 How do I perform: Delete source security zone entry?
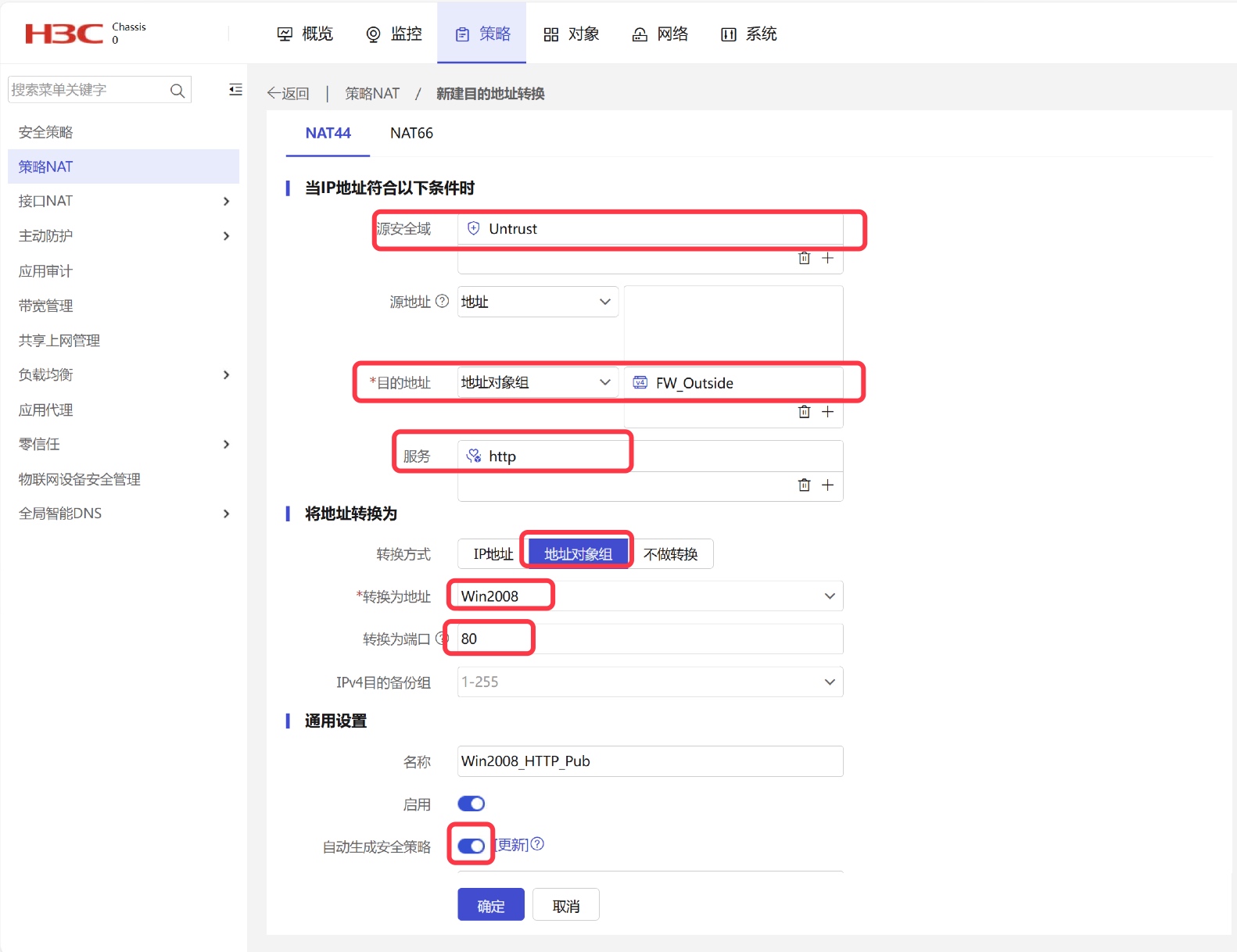pyautogui.click(x=804, y=258)
